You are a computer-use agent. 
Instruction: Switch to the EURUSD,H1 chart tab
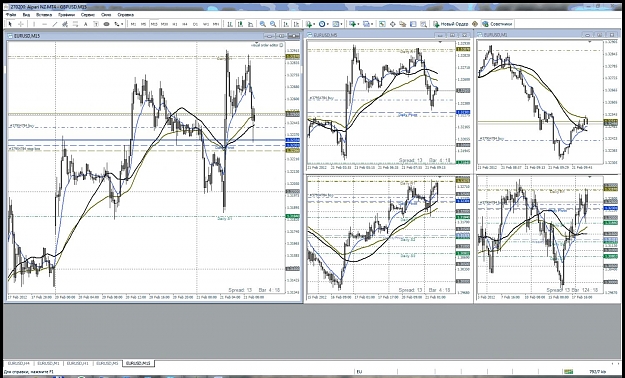77,364
